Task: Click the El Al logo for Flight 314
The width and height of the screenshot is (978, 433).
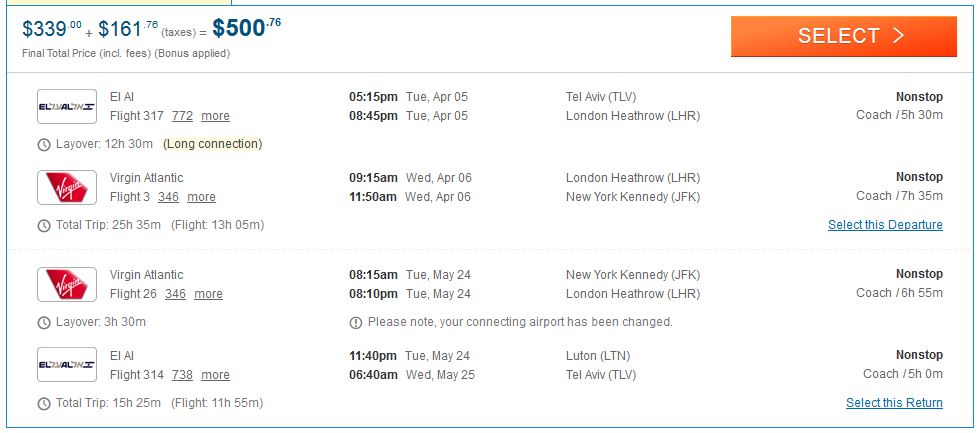Action: (67, 366)
